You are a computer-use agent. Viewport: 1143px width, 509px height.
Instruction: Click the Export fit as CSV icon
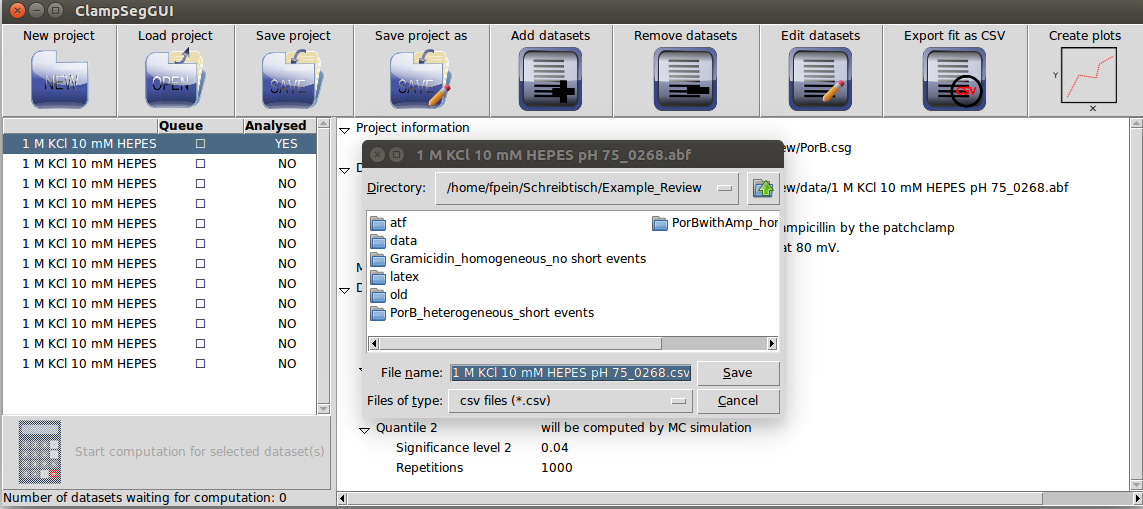click(x=954, y=79)
